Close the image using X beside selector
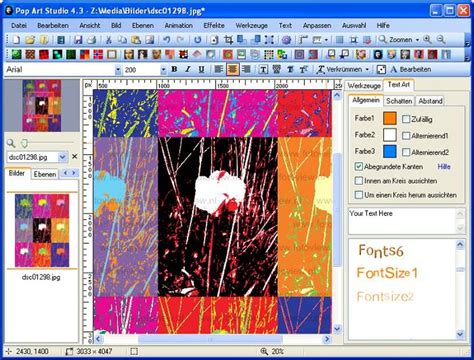474x360 pixels. [x=75, y=156]
